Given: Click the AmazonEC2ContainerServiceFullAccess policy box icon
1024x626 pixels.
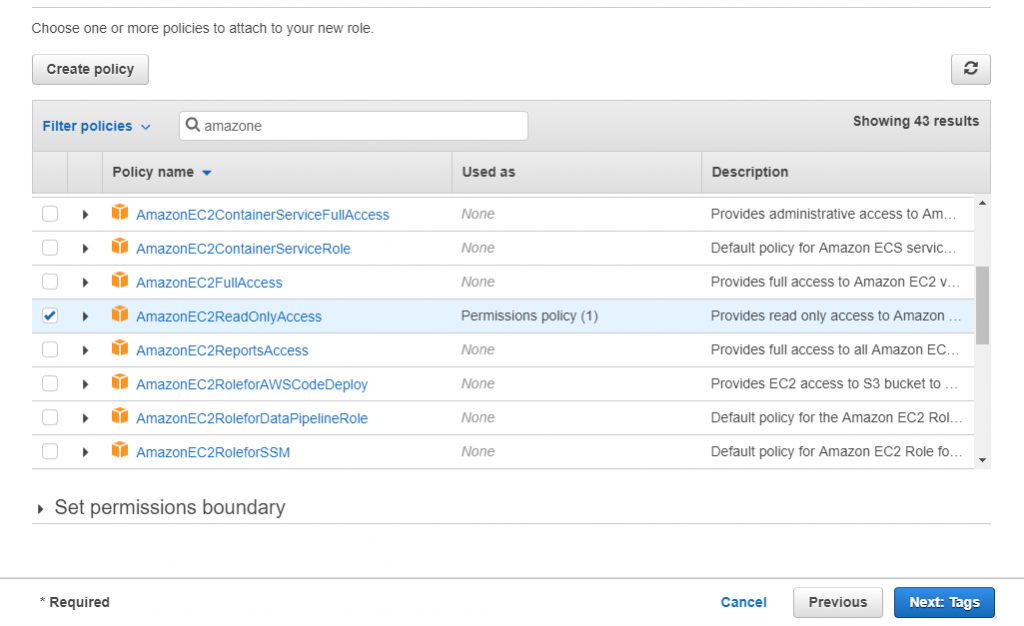Looking at the screenshot, I should coord(120,212).
